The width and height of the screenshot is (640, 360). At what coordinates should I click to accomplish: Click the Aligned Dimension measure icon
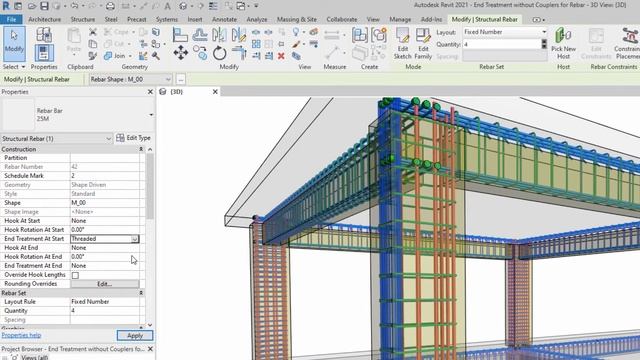(332, 35)
